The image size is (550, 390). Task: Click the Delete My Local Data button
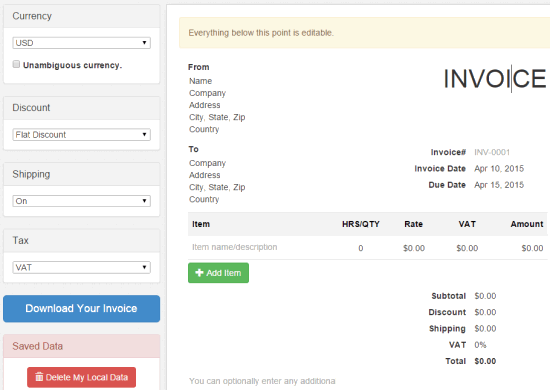[81, 377]
